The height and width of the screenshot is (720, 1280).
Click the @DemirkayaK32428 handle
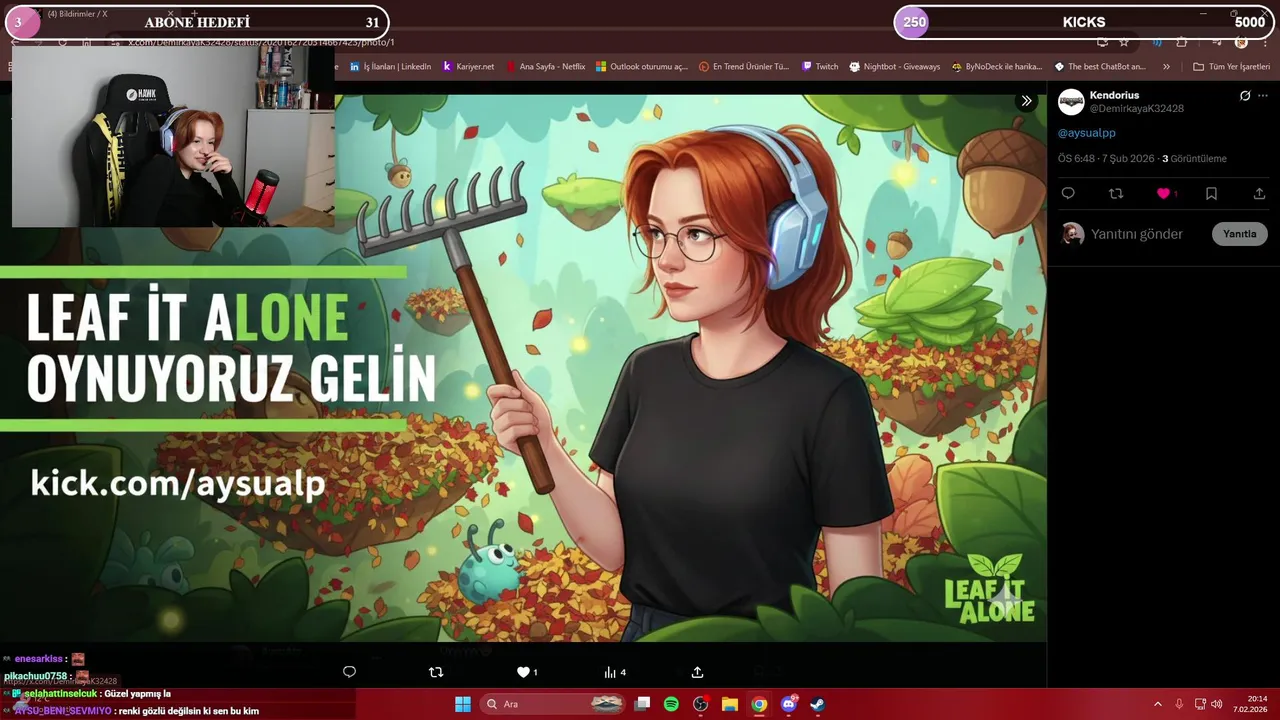1136,108
